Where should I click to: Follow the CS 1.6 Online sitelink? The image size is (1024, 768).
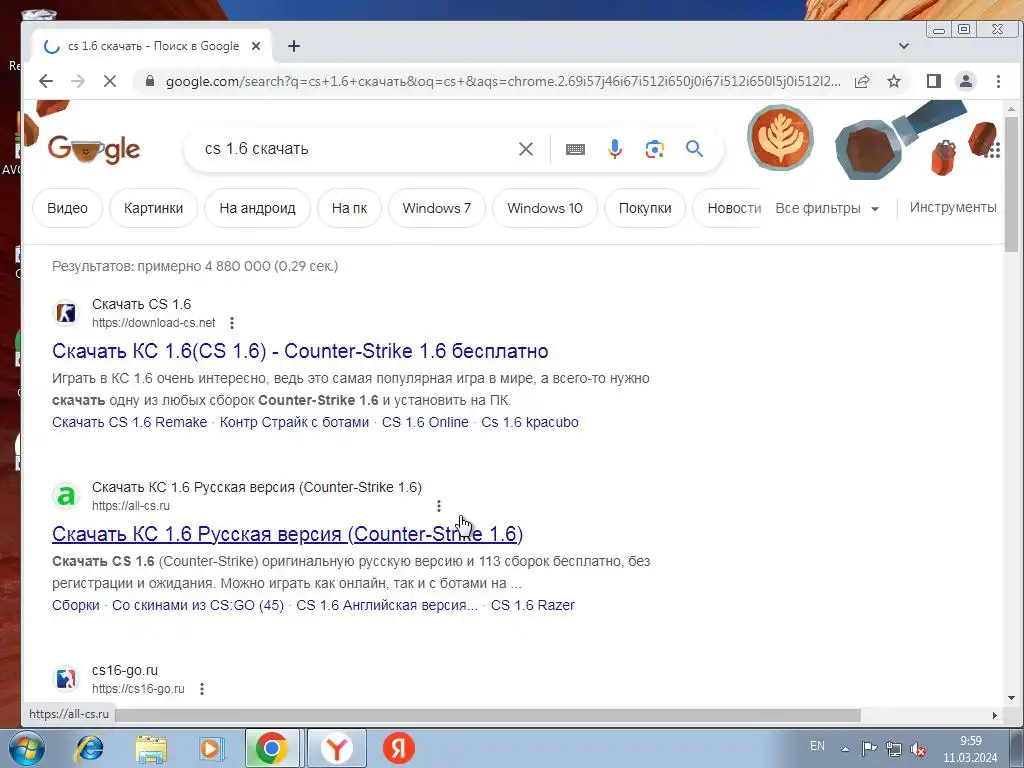coord(425,422)
